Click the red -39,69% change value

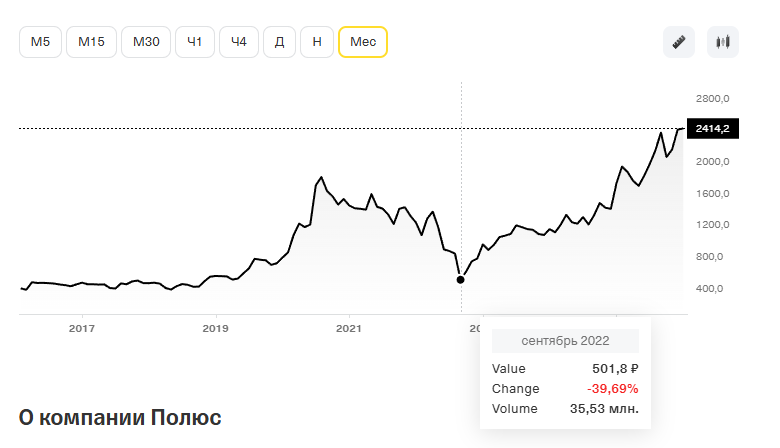(x=614, y=388)
